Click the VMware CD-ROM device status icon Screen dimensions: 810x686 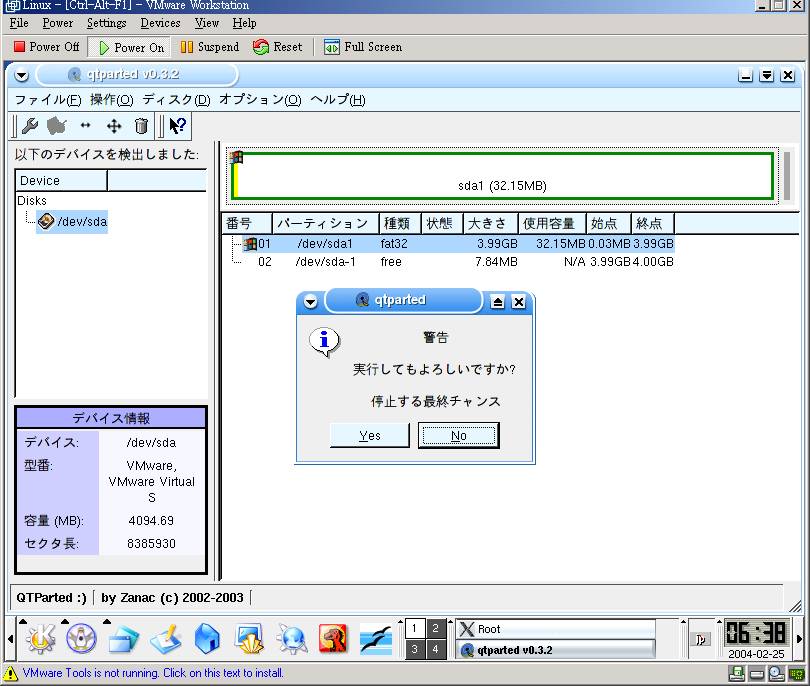click(x=776, y=673)
